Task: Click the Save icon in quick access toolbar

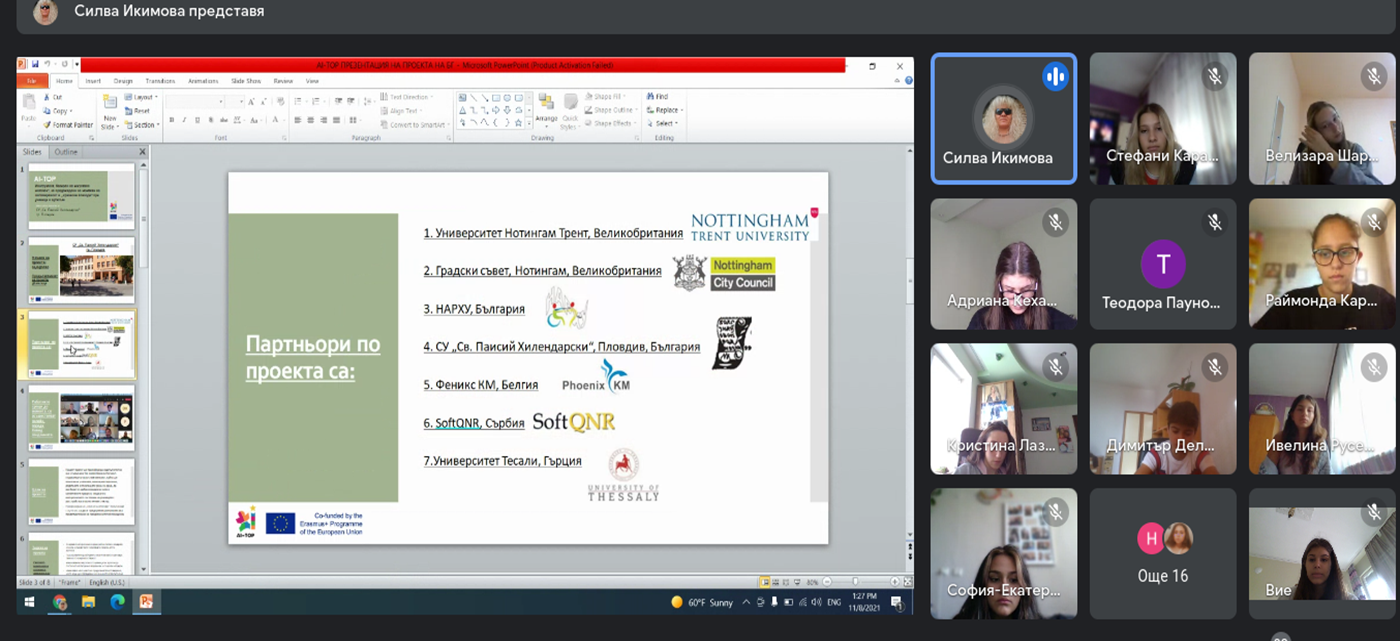Action: coord(35,65)
